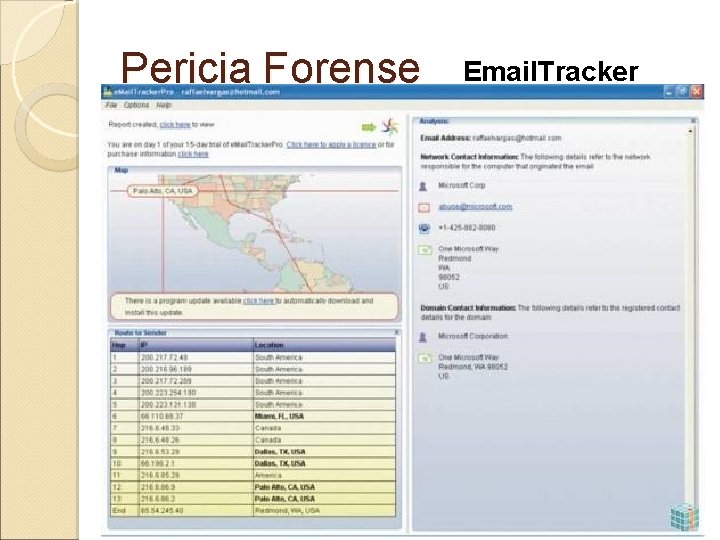Click the email address text in the Analysis panel

point(517,138)
